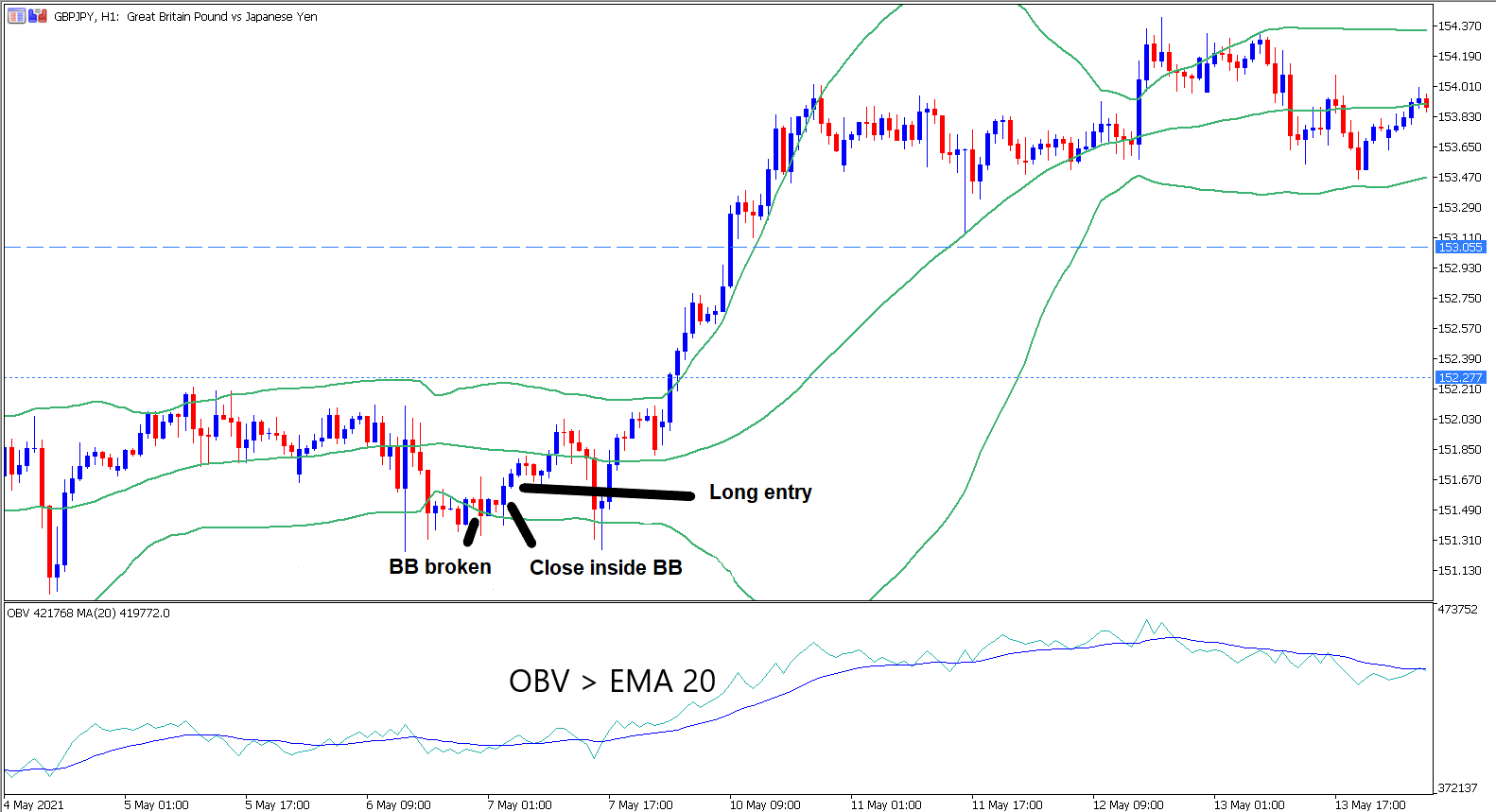Click the 152.570 price axis label
Viewport: 1496px width, 812px height.
pyautogui.click(x=1459, y=328)
